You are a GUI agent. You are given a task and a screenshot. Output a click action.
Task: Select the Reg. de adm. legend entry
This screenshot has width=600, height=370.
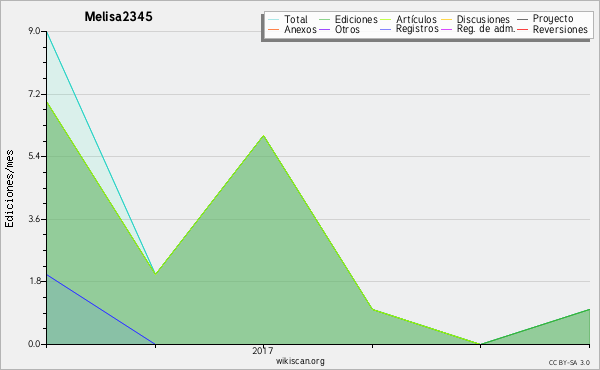click(486, 29)
